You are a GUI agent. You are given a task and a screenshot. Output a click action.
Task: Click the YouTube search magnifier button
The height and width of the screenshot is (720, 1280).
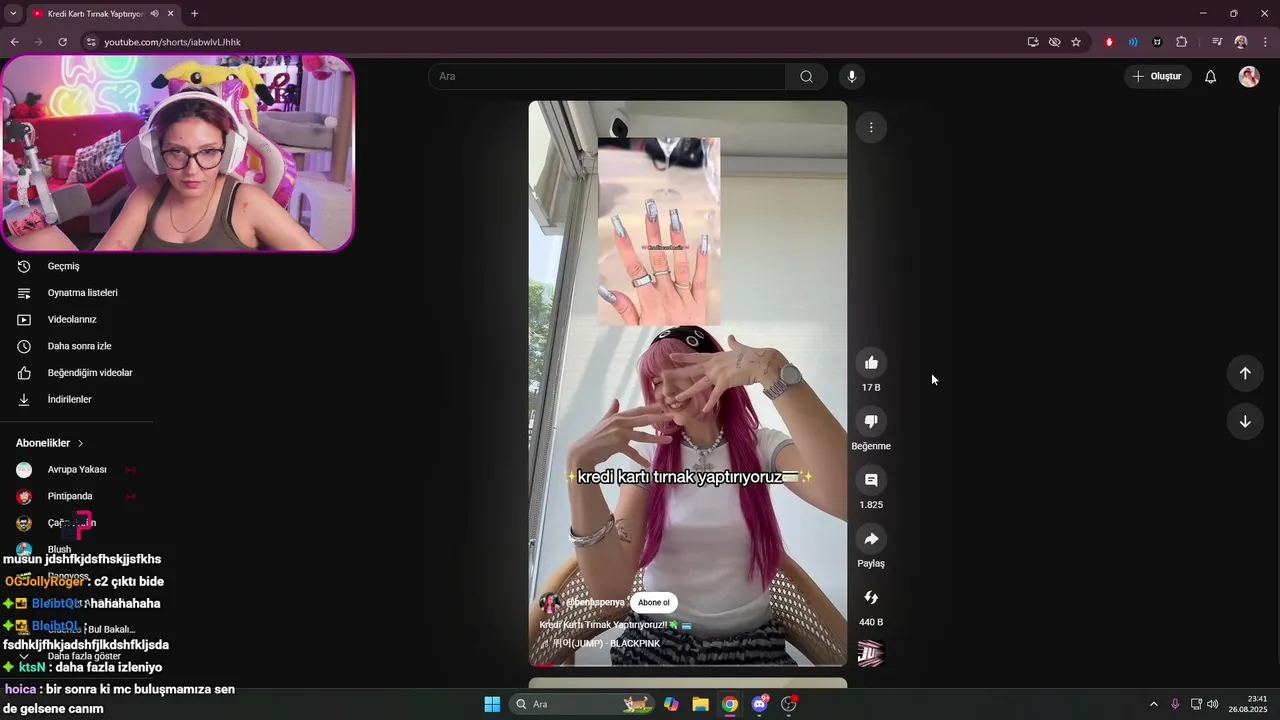[x=806, y=77]
